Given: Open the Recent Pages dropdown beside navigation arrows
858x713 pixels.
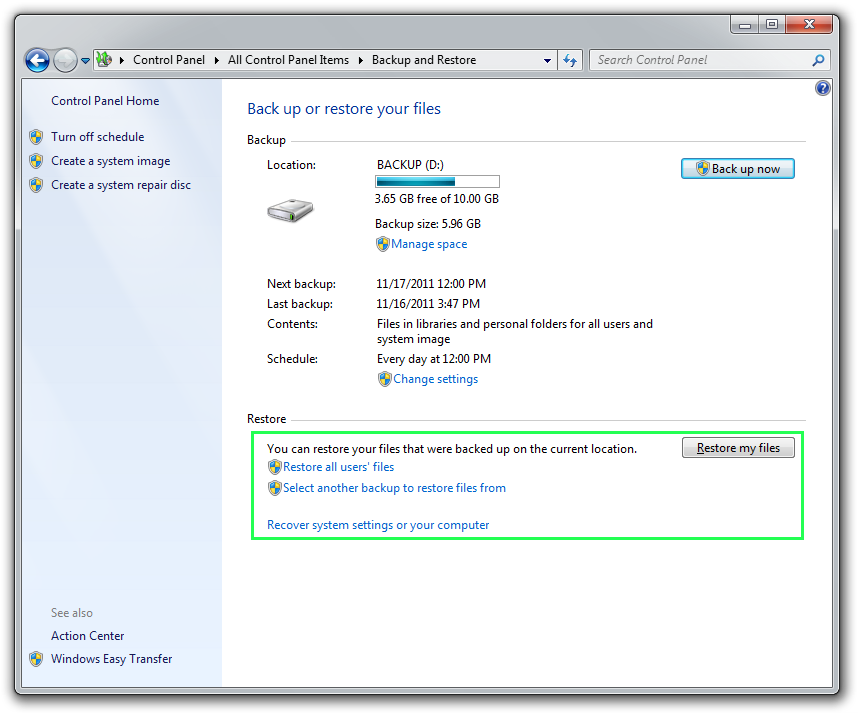Looking at the screenshot, I should [x=85, y=60].
